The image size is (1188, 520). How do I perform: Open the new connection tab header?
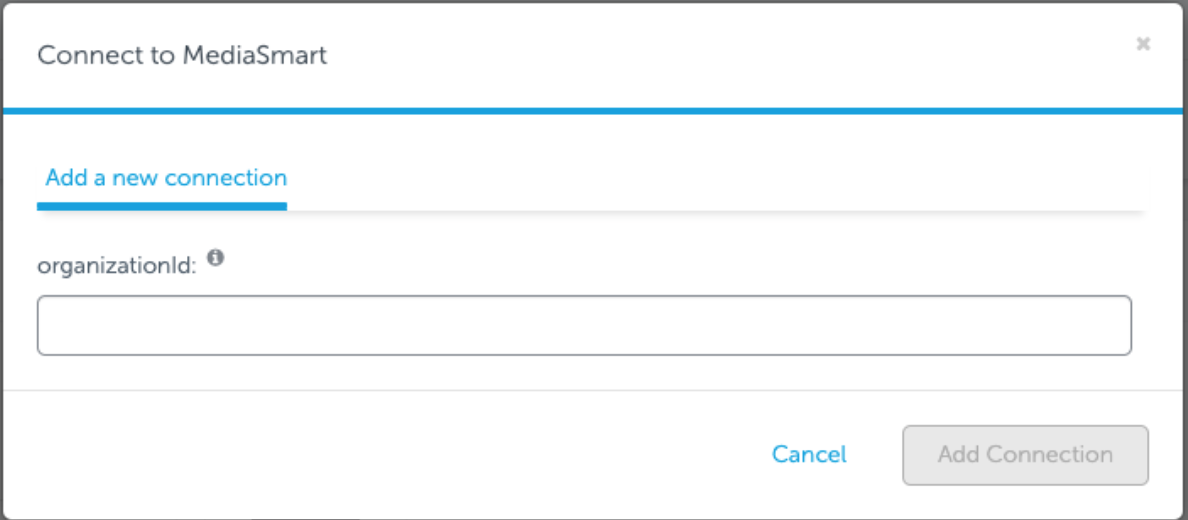coord(166,178)
